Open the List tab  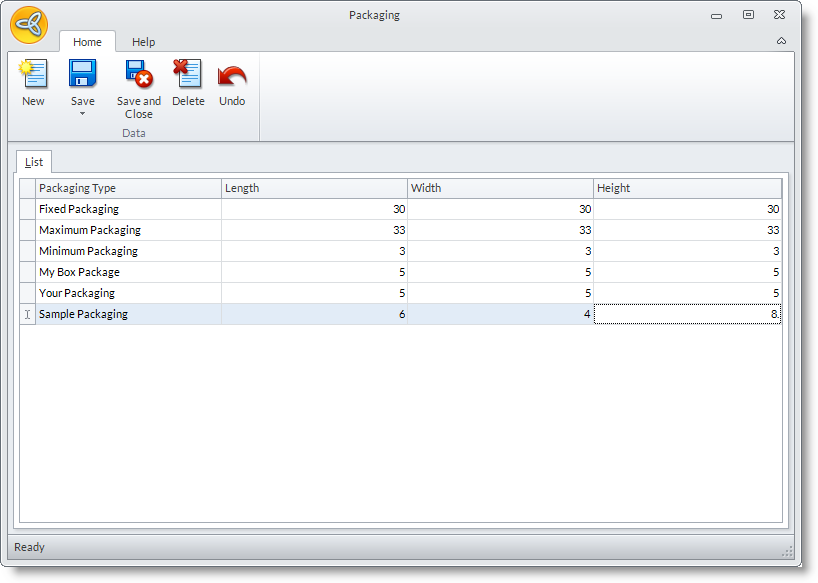tap(34, 162)
